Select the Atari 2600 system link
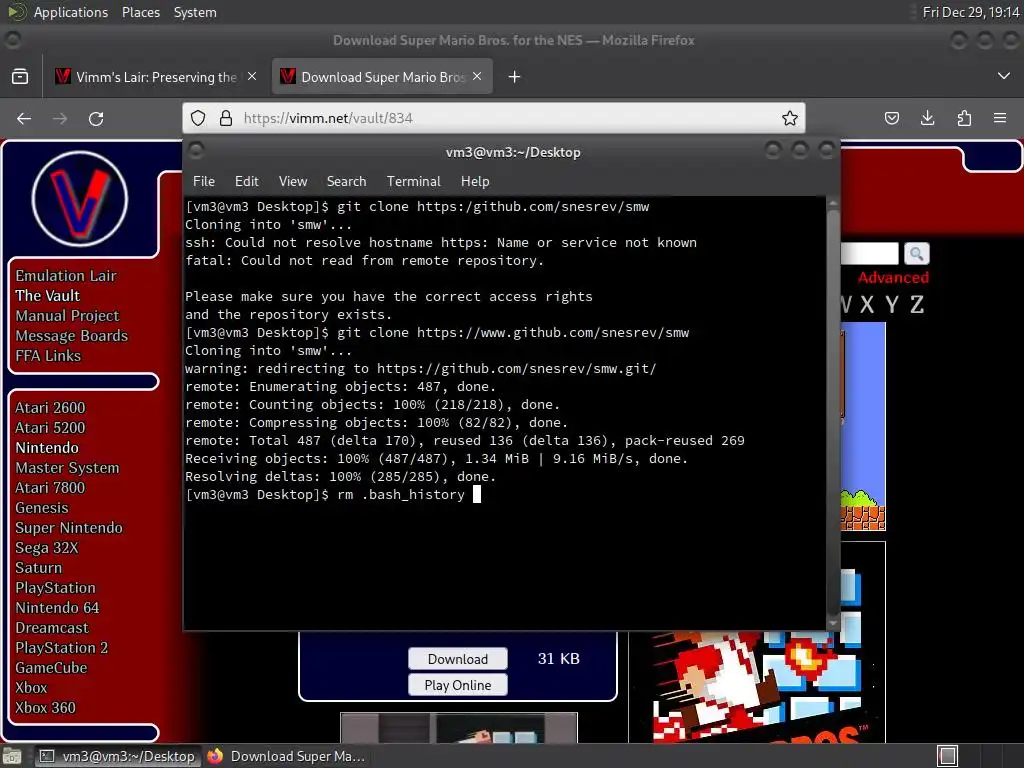Viewport: 1024px width, 768px height. [x=50, y=408]
